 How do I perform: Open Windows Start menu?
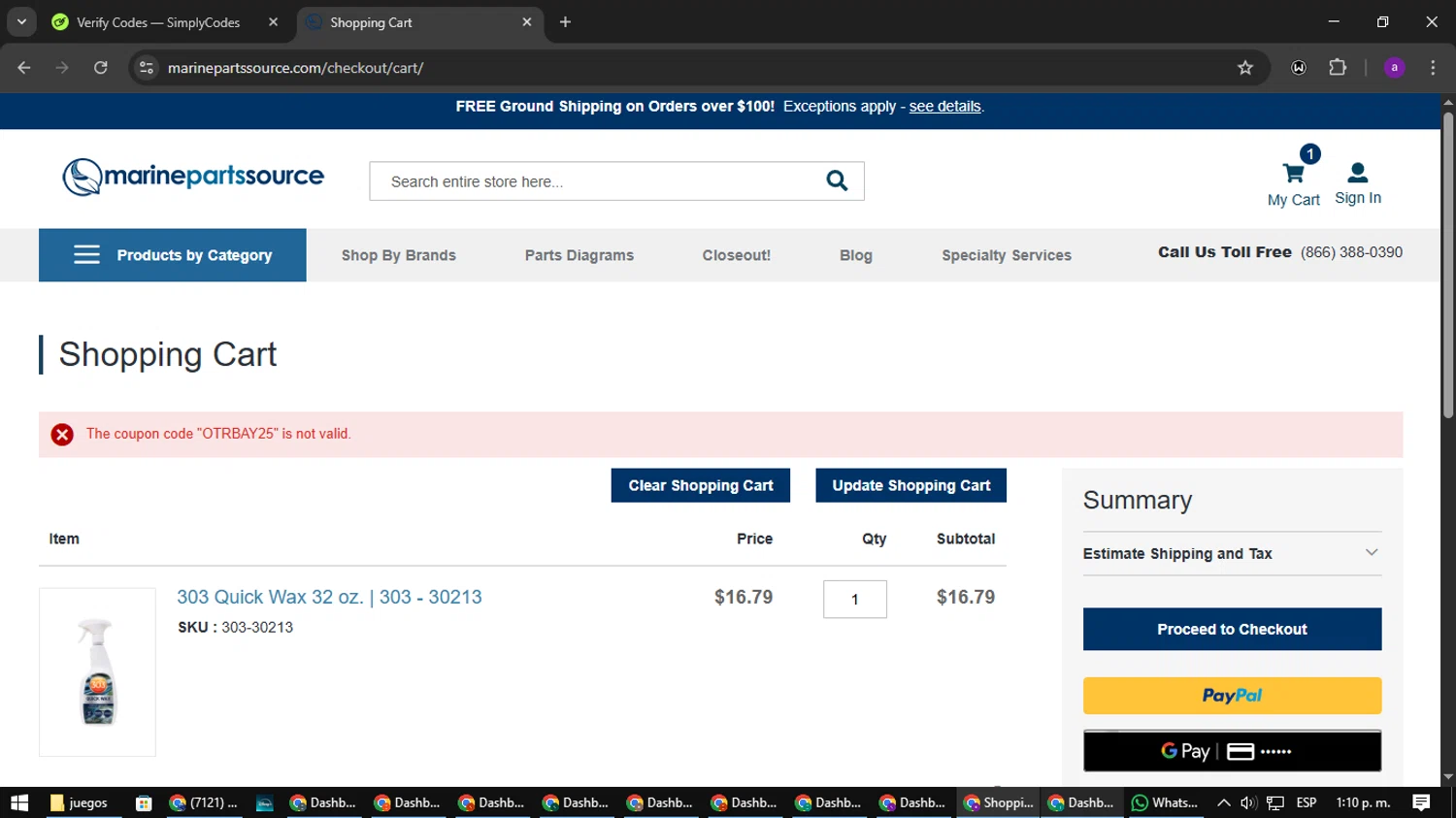coord(19,802)
